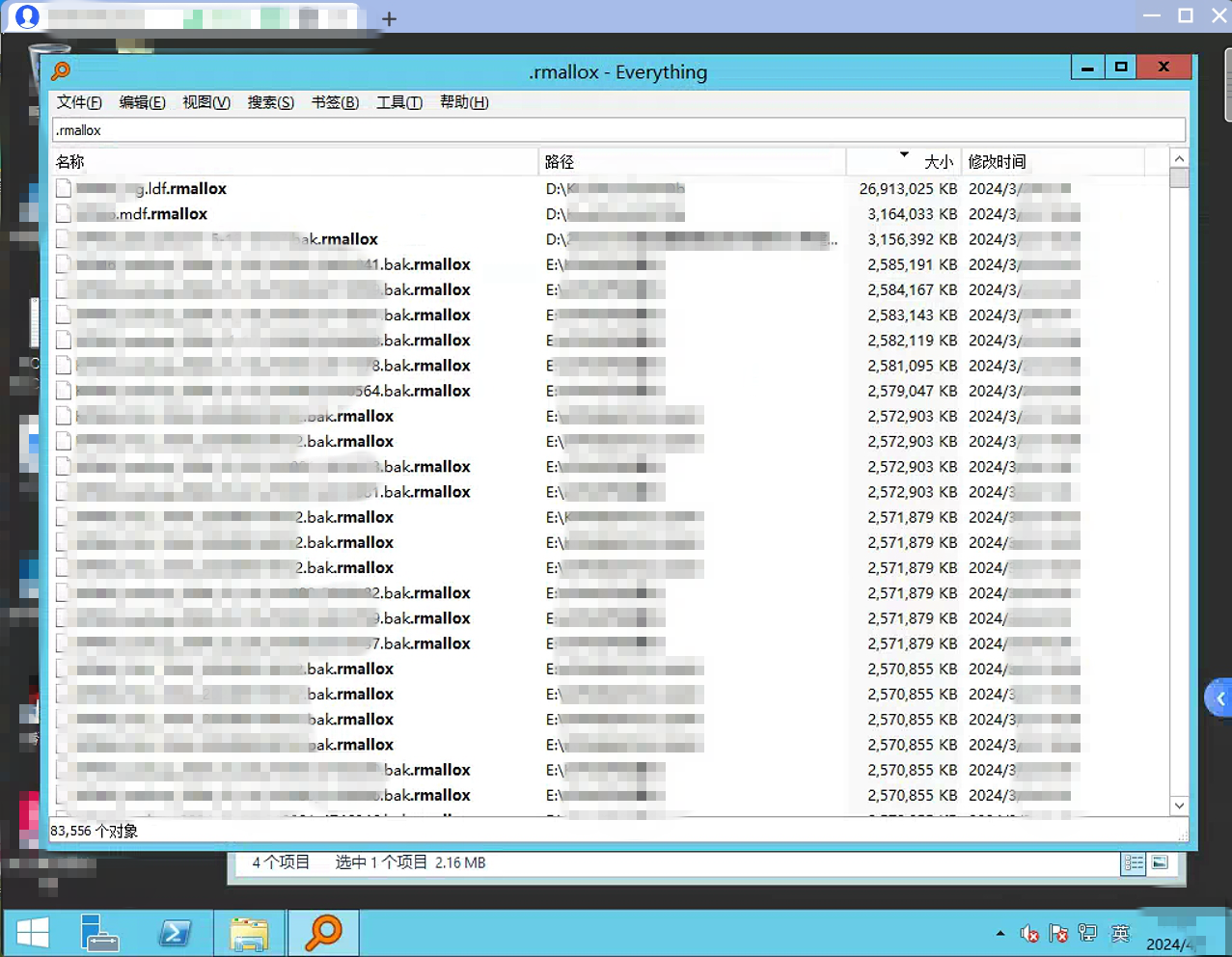Click the network tray icon
The height and width of the screenshot is (957, 1232).
click(x=1087, y=933)
